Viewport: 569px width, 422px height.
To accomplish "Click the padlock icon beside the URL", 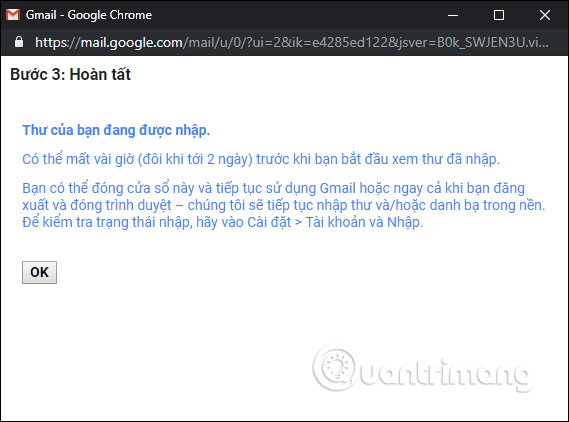I will [x=19, y=42].
